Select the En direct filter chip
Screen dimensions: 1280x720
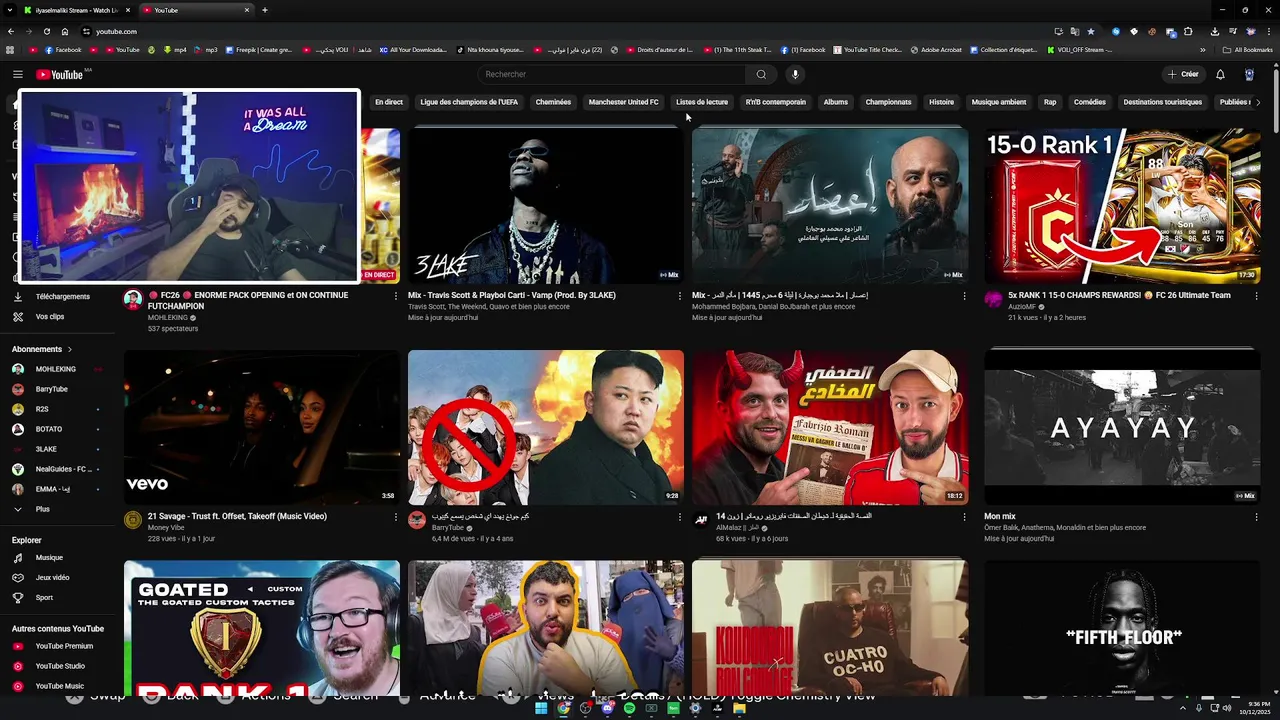(x=389, y=102)
